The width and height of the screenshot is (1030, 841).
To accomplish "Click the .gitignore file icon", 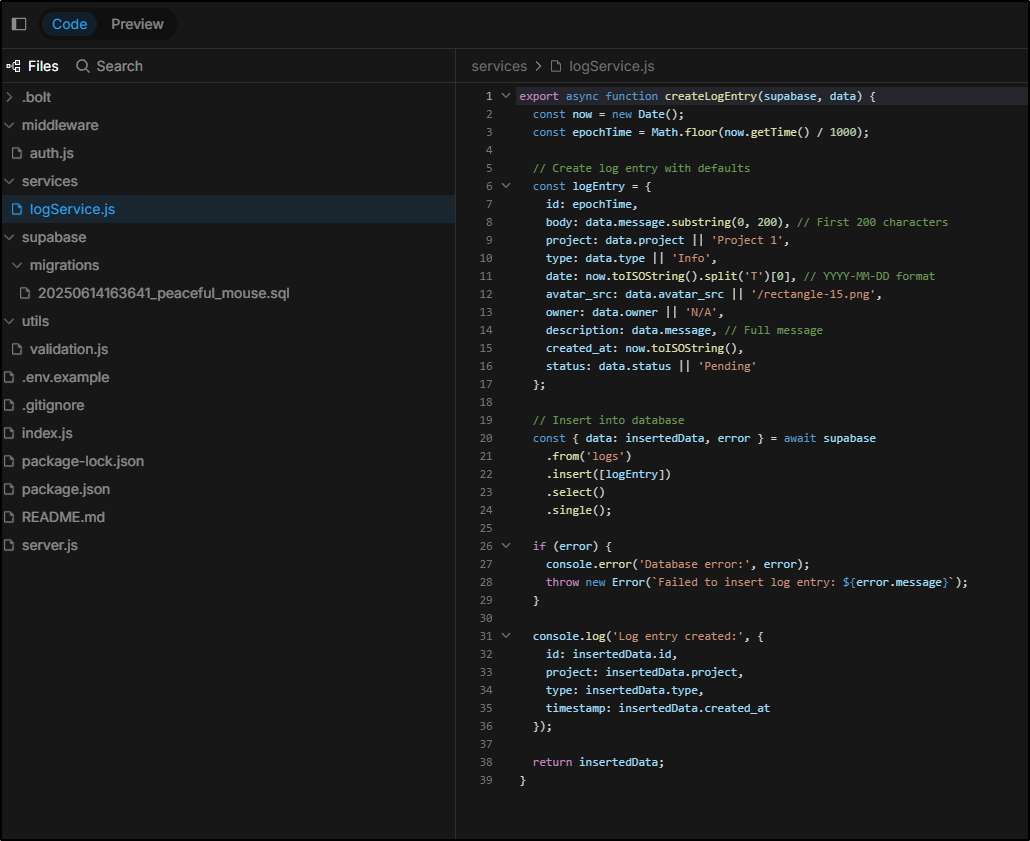I will 9,405.
